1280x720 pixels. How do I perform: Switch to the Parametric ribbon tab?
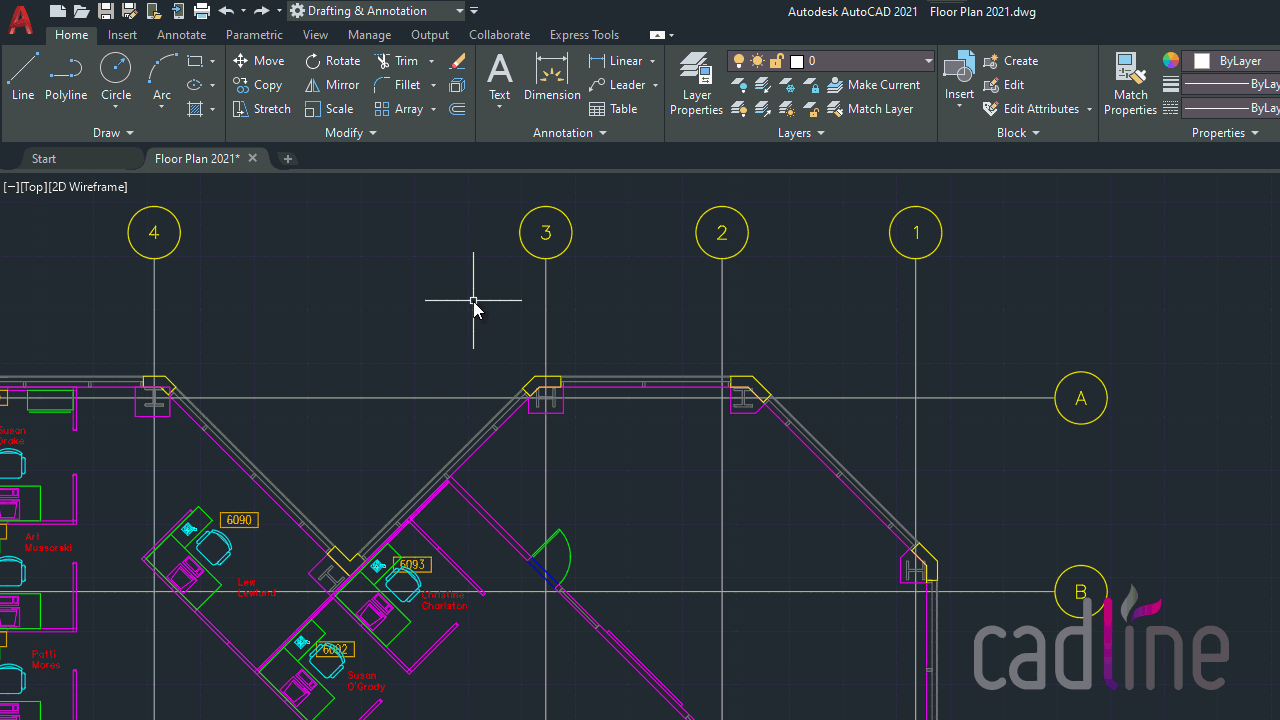point(254,34)
